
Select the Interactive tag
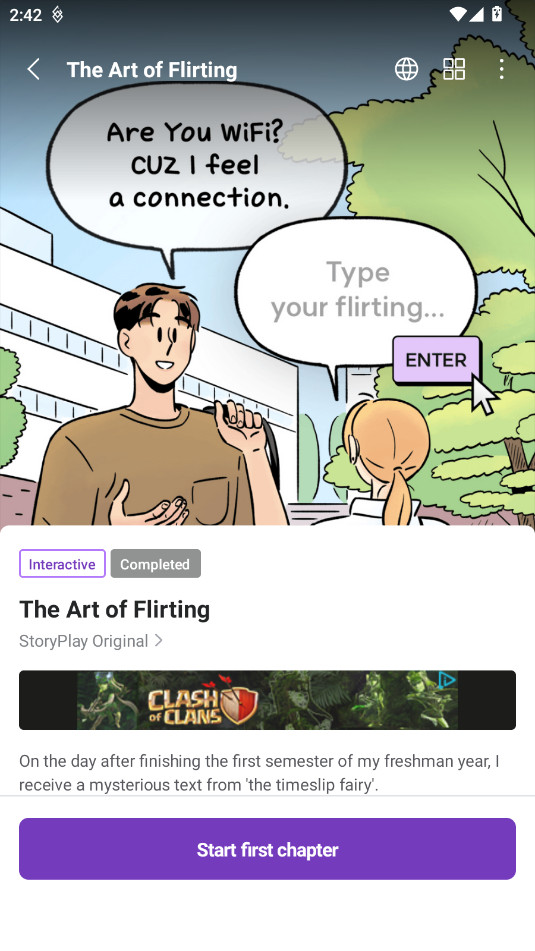point(62,563)
